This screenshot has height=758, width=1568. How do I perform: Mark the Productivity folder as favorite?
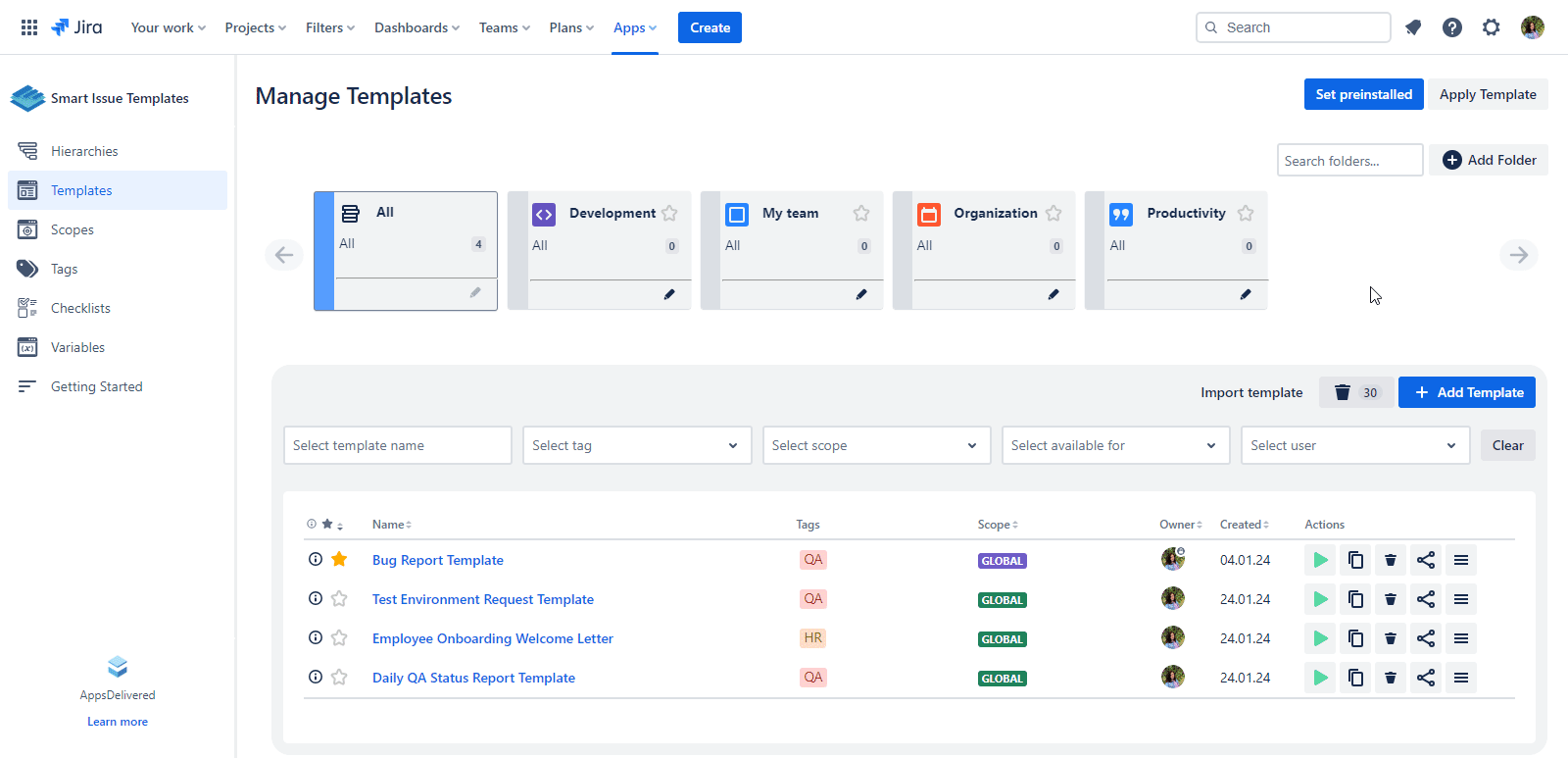pyautogui.click(x=1246, y=213)
